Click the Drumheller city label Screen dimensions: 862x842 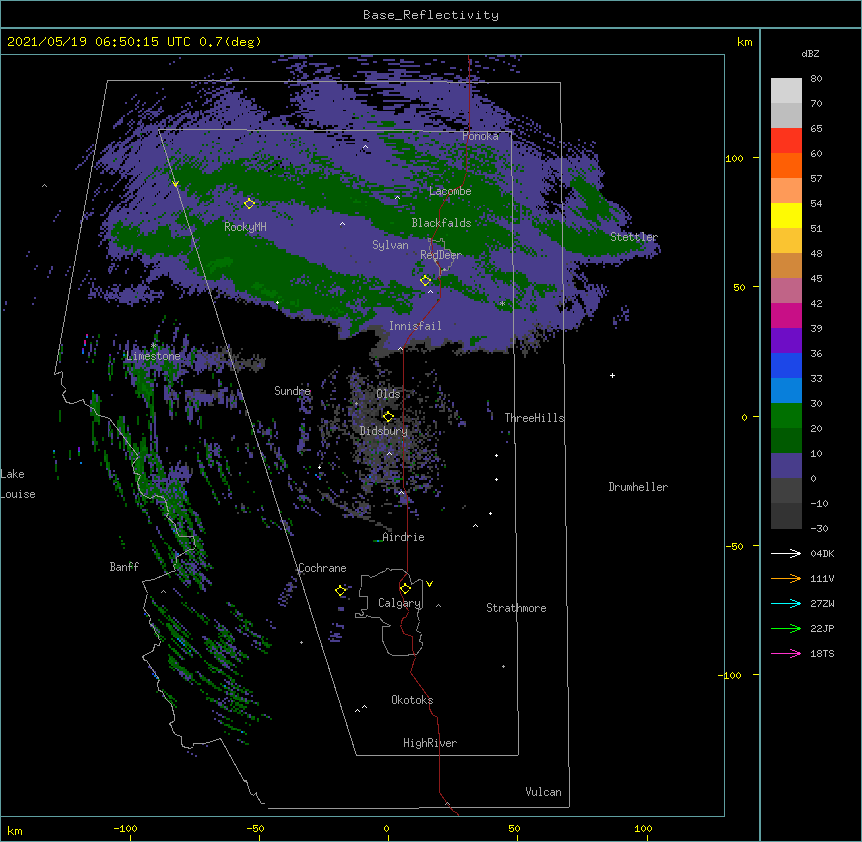click(x=638, y=487)
